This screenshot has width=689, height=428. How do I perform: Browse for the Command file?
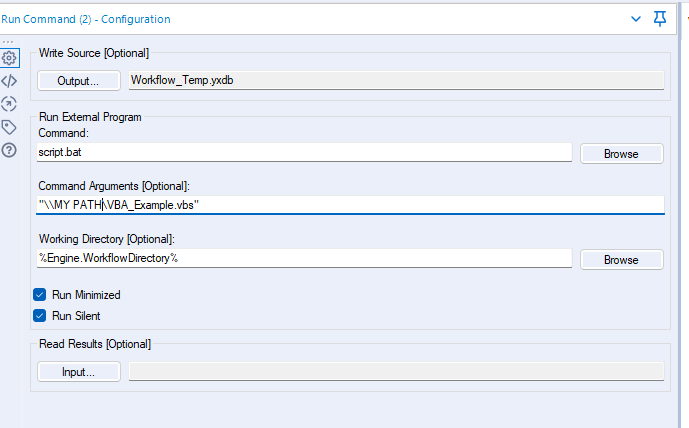[621, 154]
